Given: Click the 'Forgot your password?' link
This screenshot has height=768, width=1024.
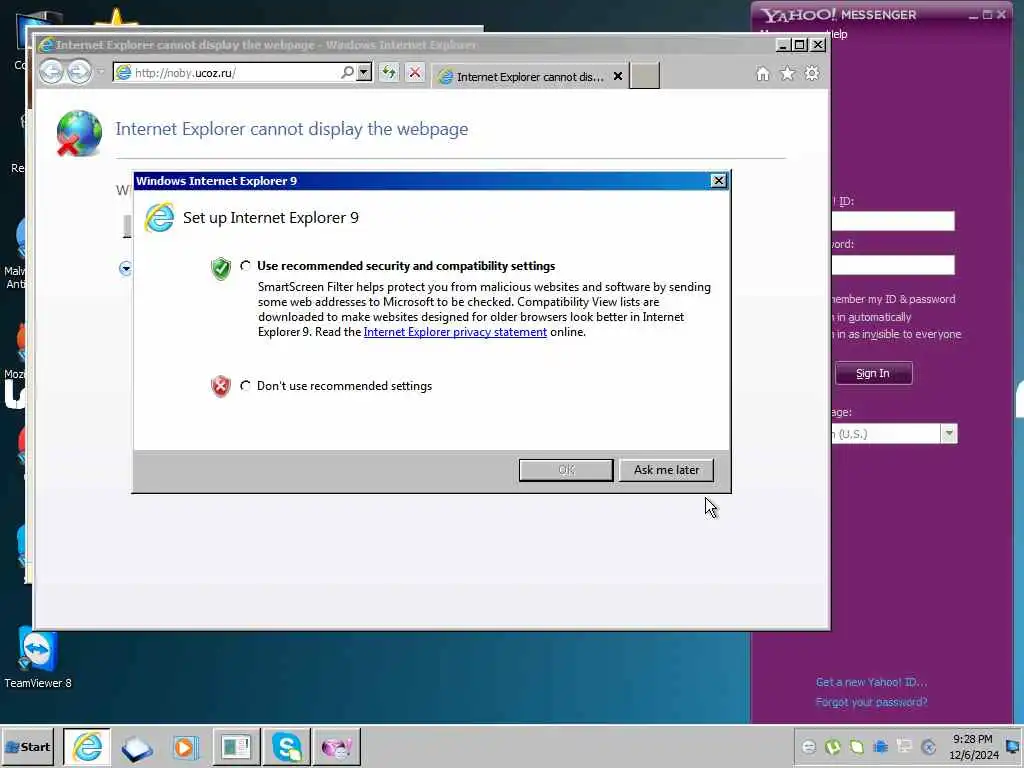Looking at the screenshot, I should point(871,702).
